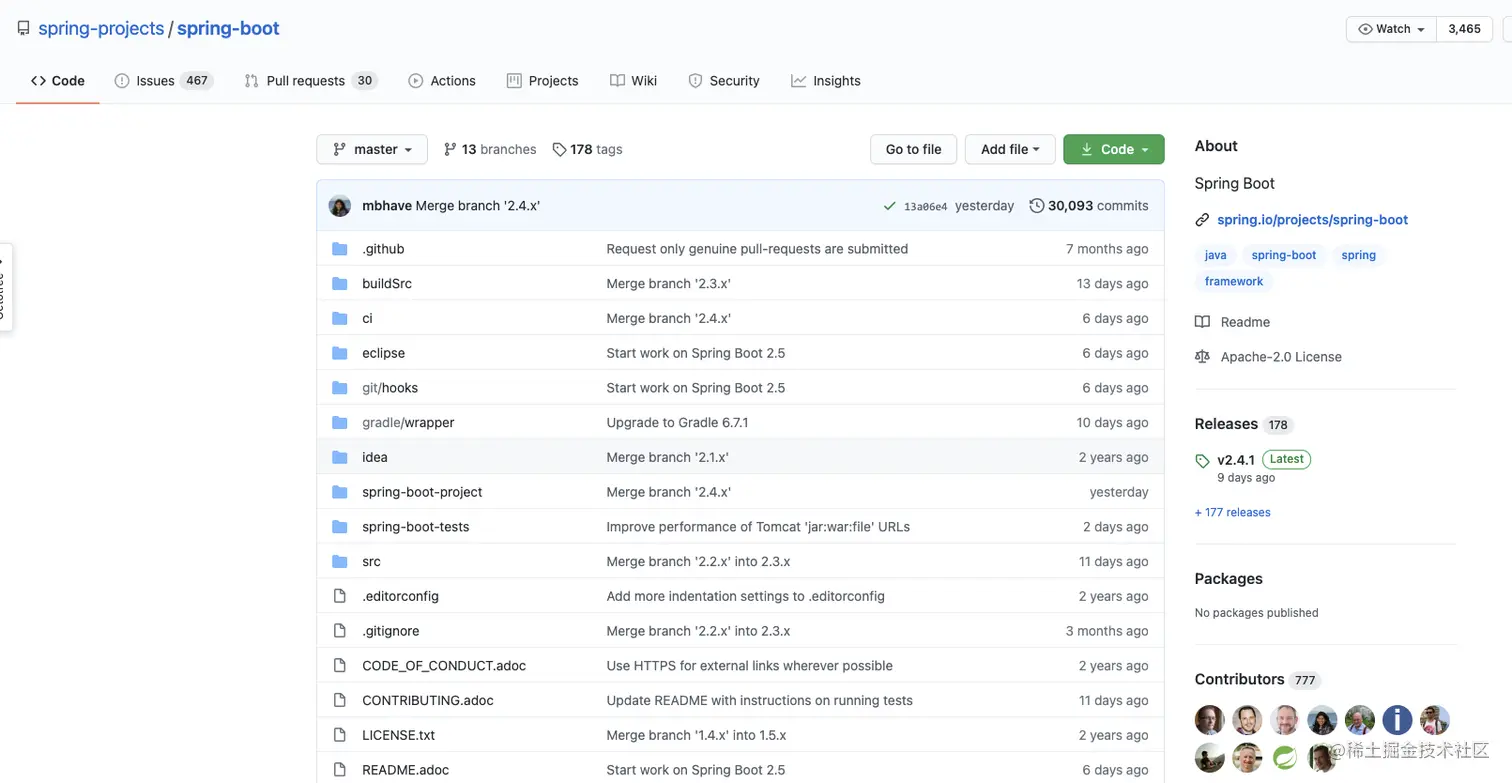
Task: Click the file icon for .editorconfig
Action: (x=340, y=596)
